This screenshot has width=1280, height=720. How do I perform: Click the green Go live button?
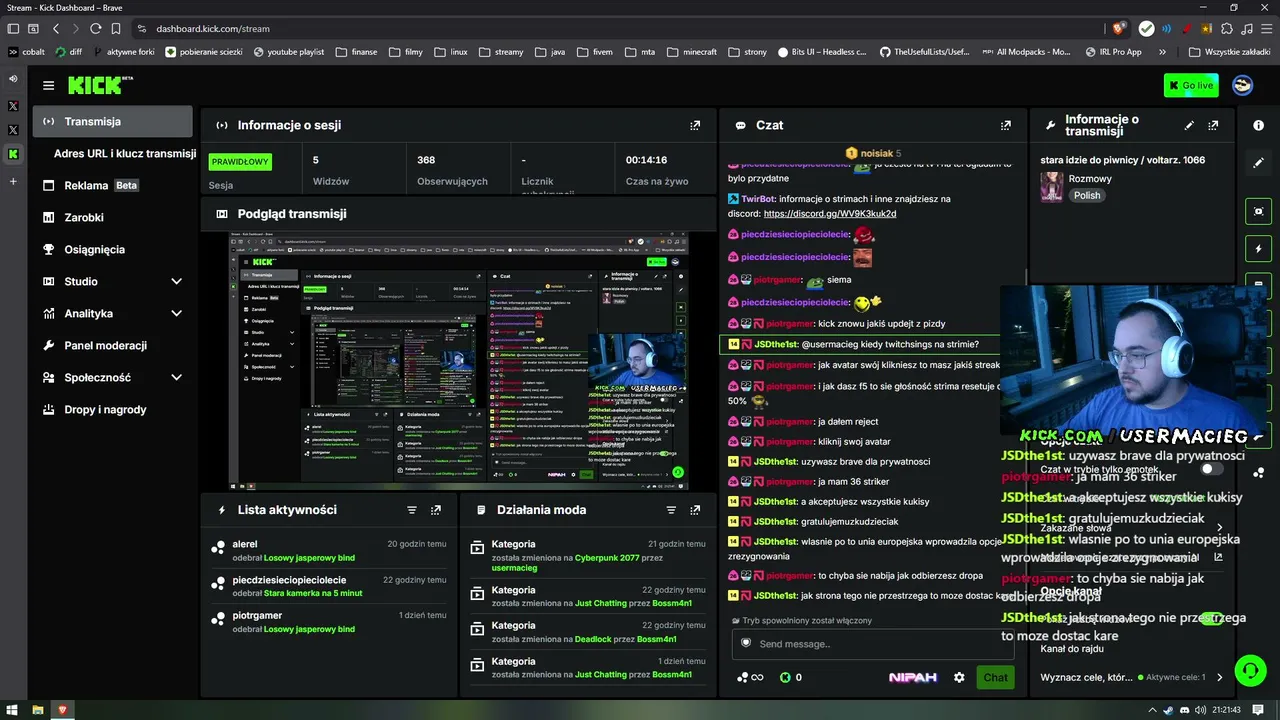click(1191, 85)
